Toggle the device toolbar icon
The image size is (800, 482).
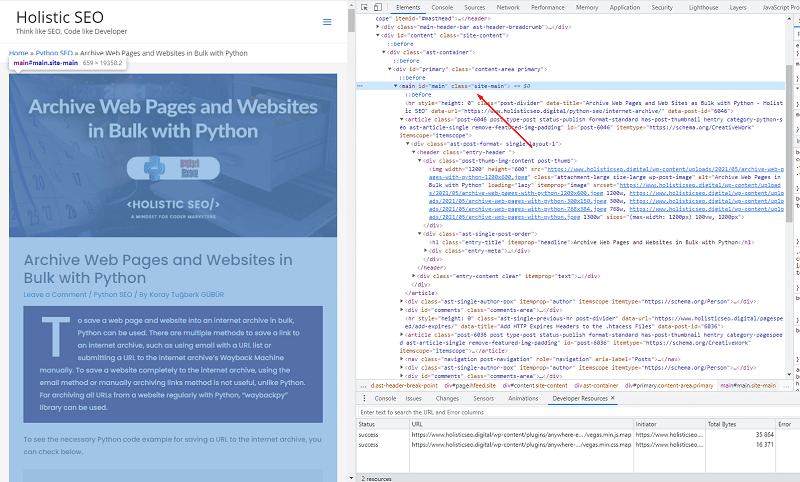(x=378, y=7)
